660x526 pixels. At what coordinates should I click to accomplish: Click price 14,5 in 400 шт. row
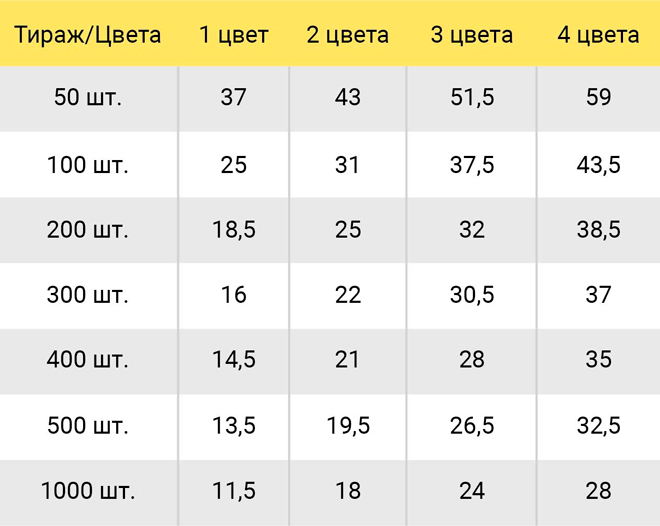pos(234,360)
